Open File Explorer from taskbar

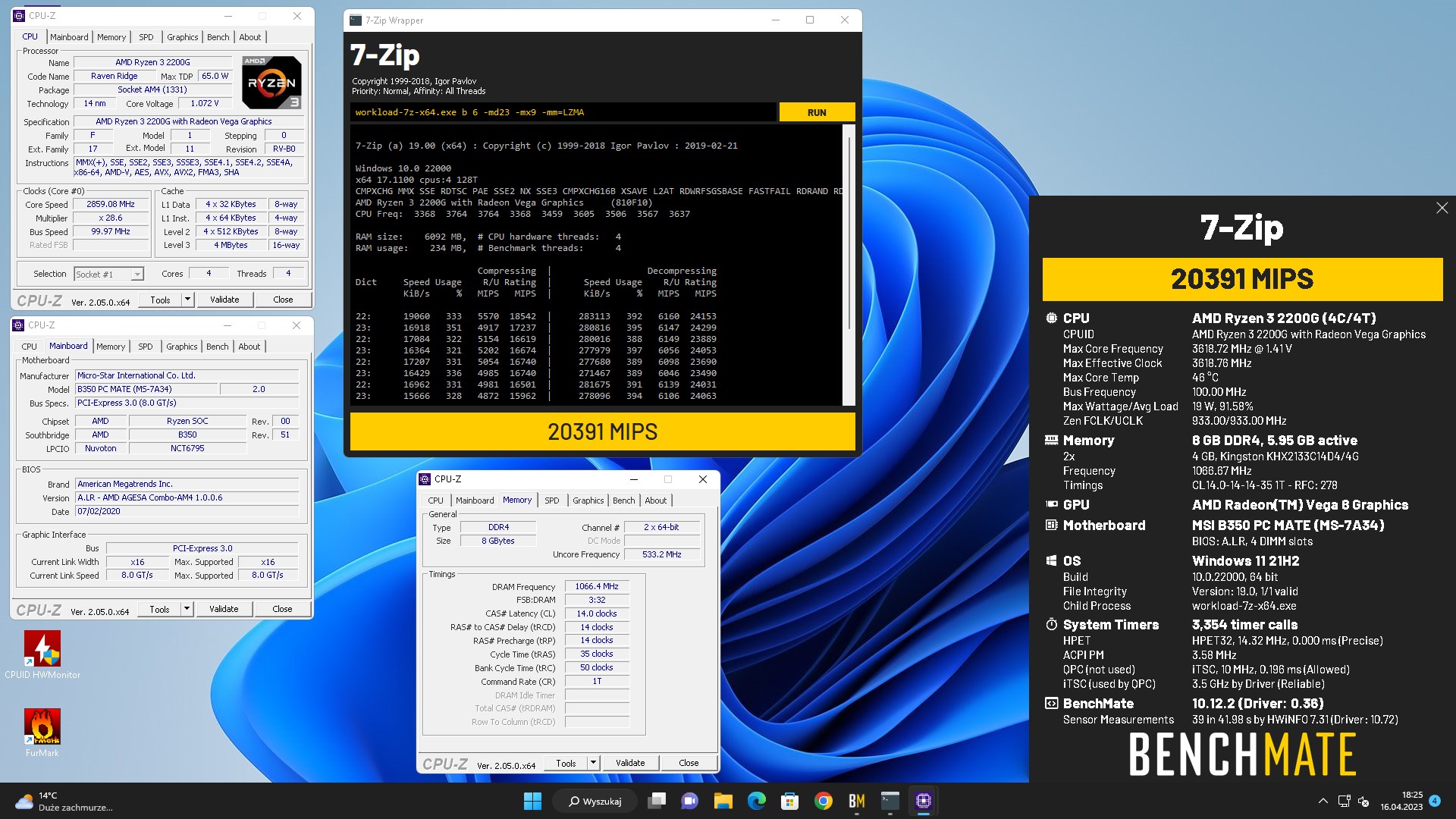coord(723,801)
